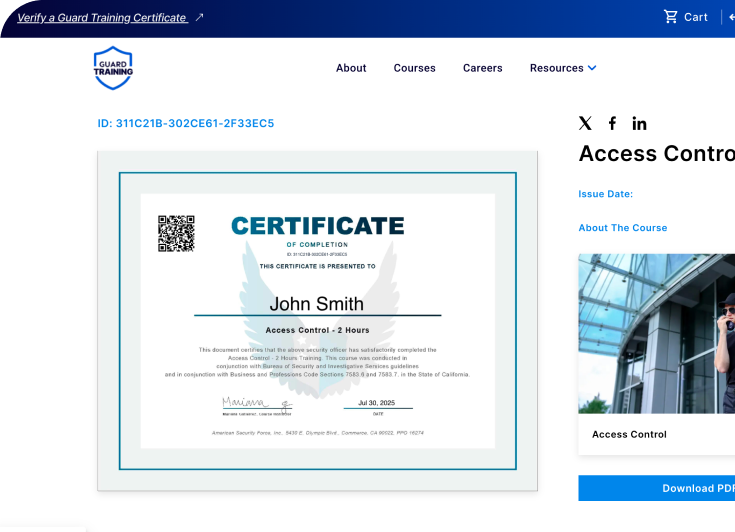
Task: Open the Resources menu item
Action: point(556,68)
